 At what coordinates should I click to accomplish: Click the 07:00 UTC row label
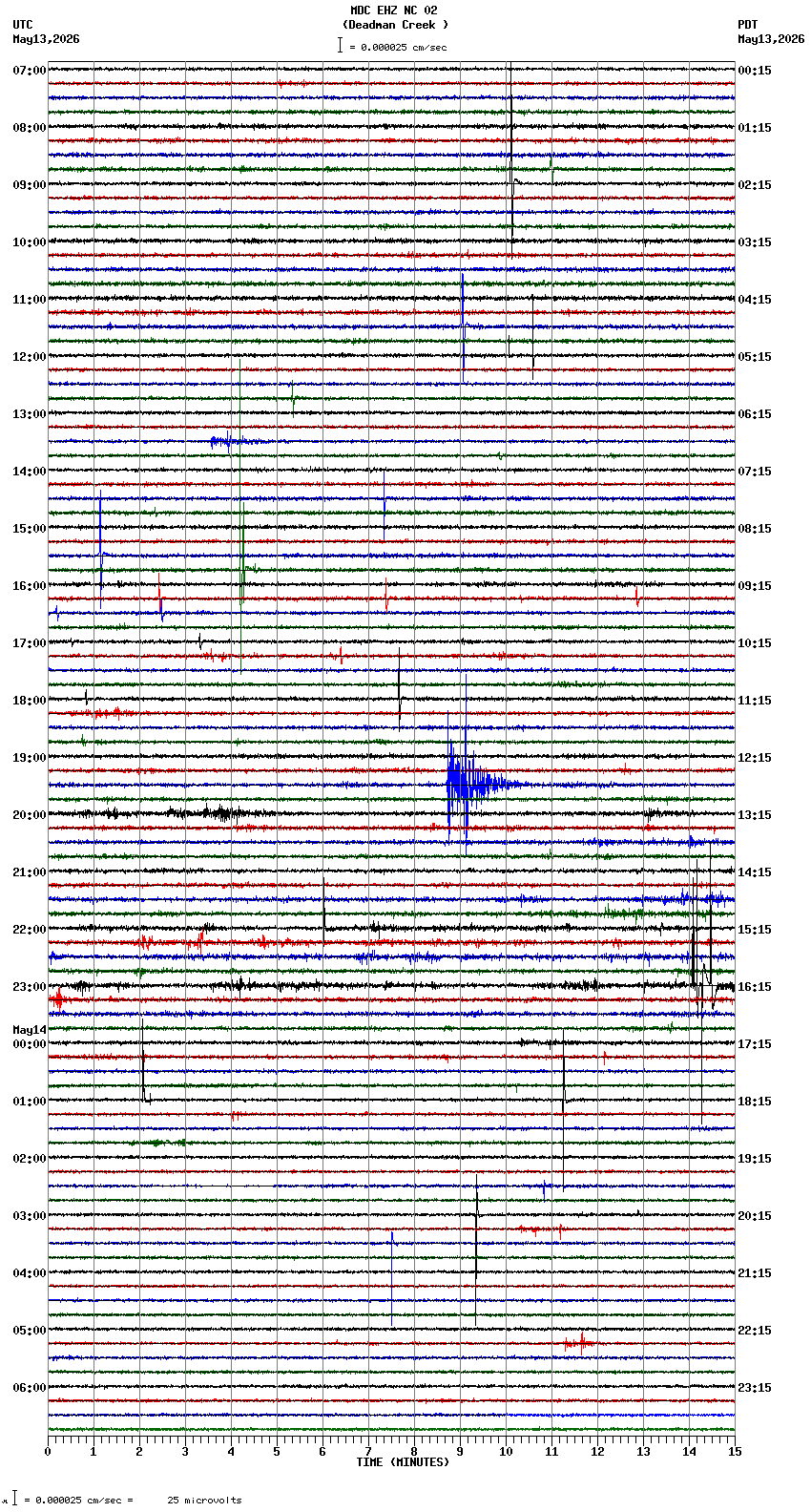coord(30,71)
